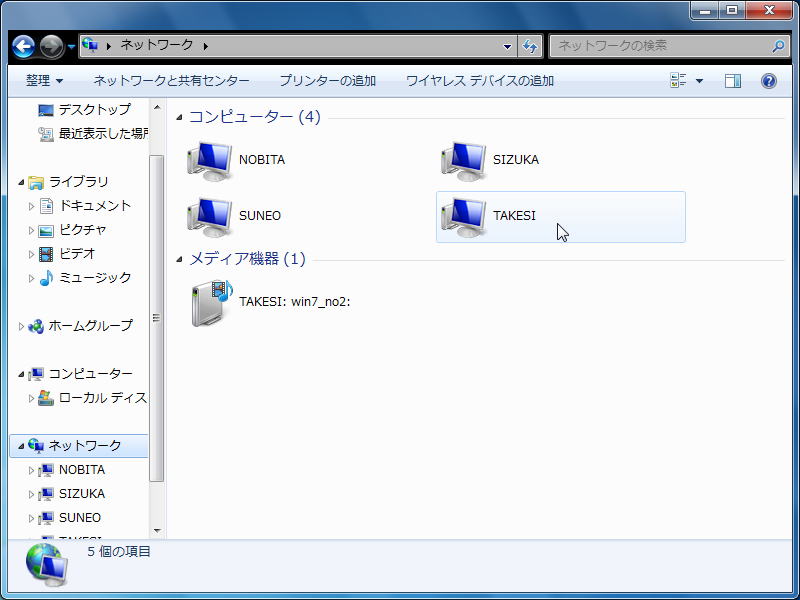Open the recent pages dropdown beside Forward
This screenshot has width=800, height=600.
[x=71, y=47]
